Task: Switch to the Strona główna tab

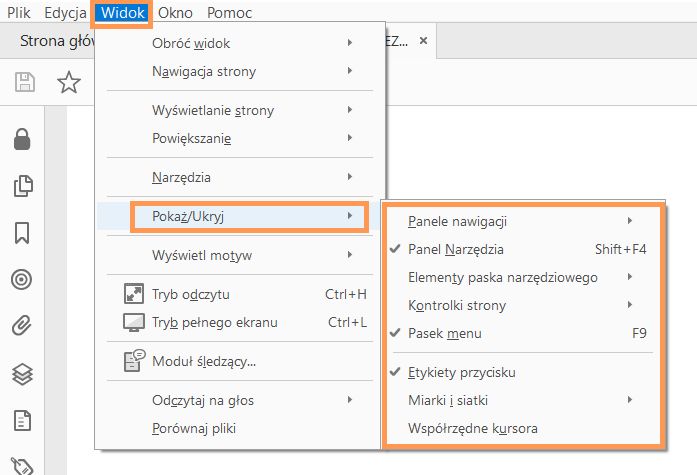Action: tap(57, 41)
